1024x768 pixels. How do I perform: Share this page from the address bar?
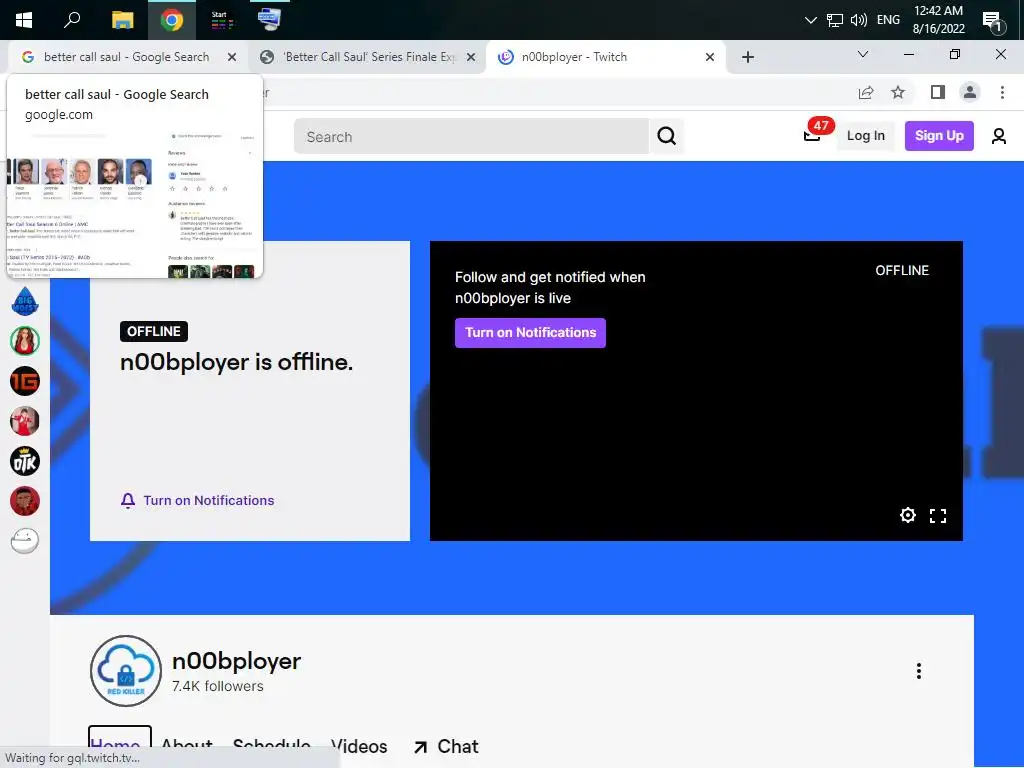click(866, 93)
